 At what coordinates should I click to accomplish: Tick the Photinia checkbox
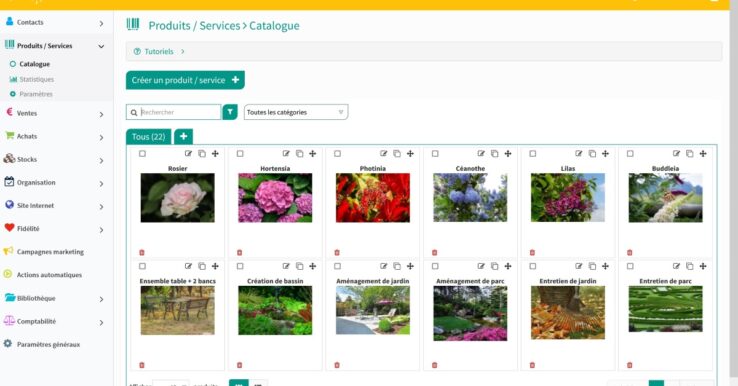point(337,153)
